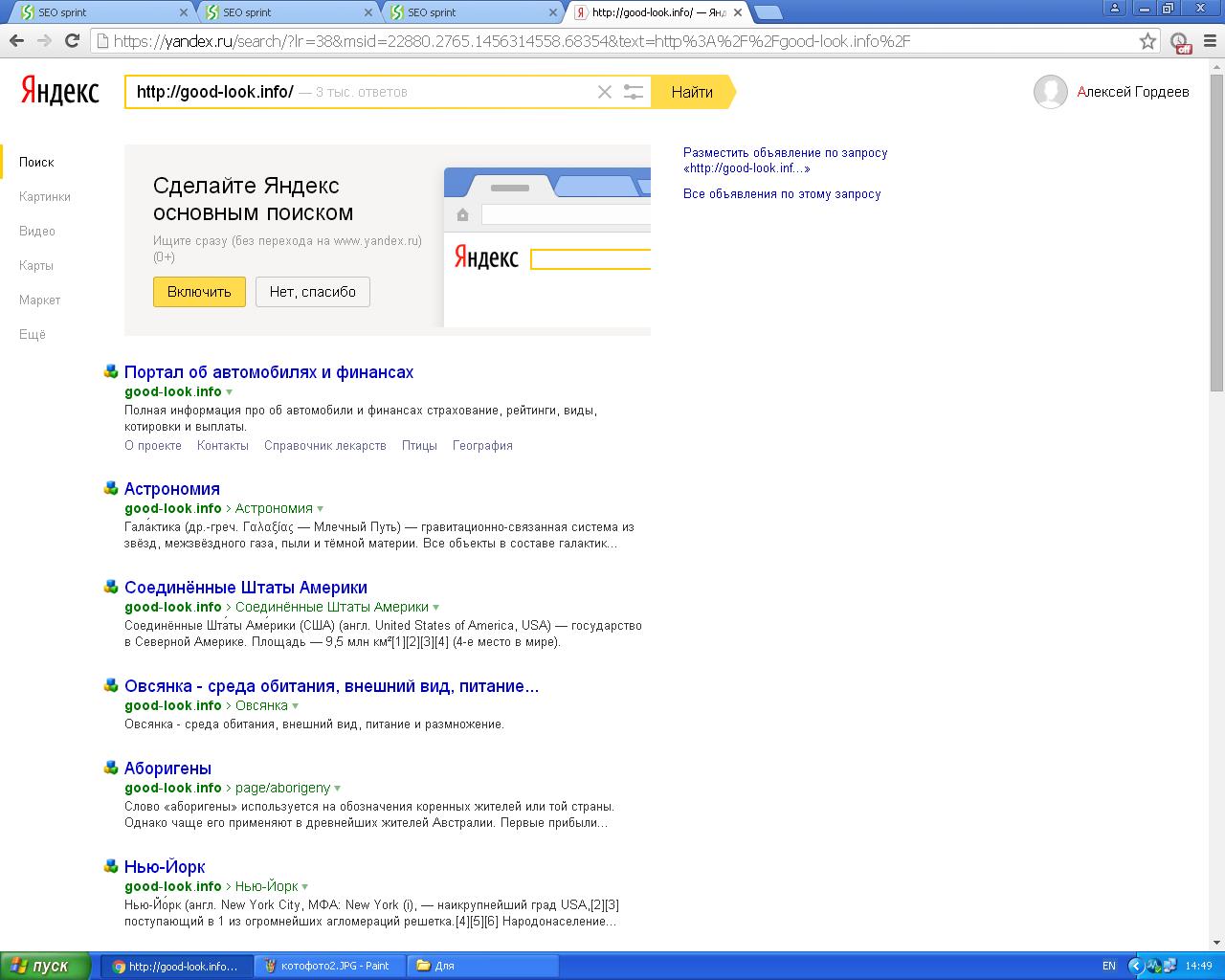Close the good-look.info Yandex tab
Screen dimensions: 1225x980
(738, 12)
